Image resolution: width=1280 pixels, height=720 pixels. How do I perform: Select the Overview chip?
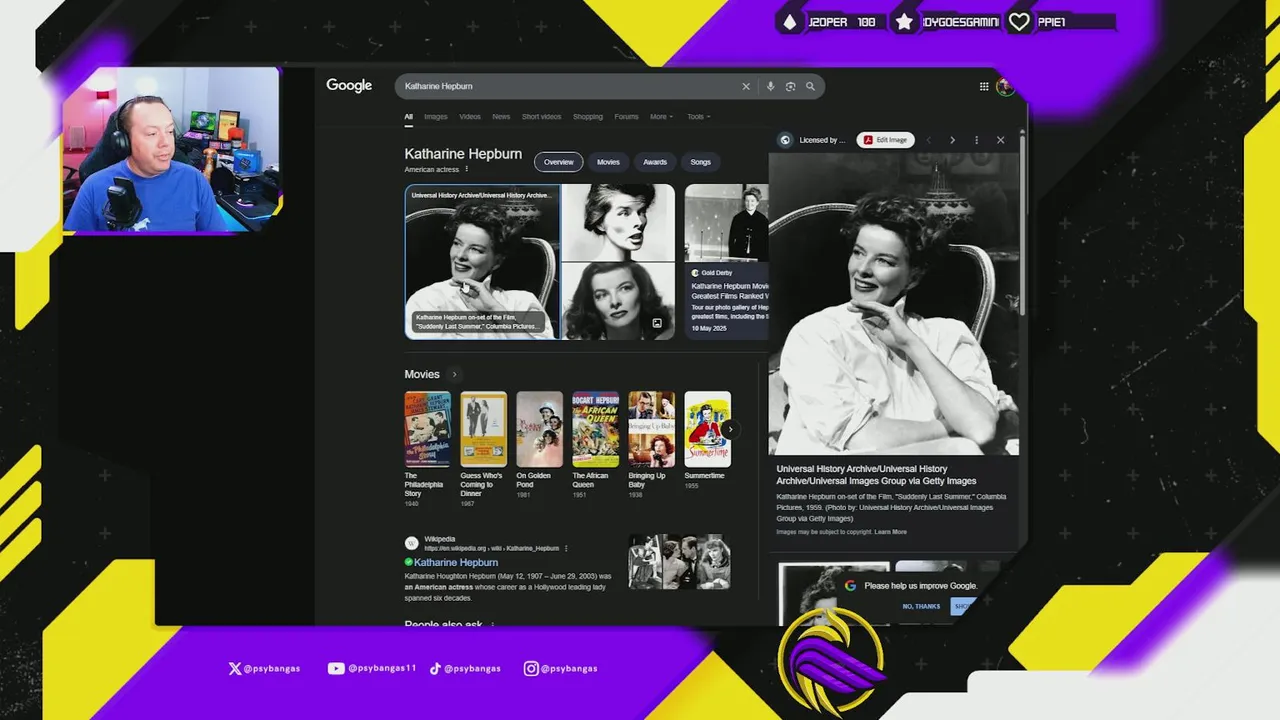(x=558, y=162)
